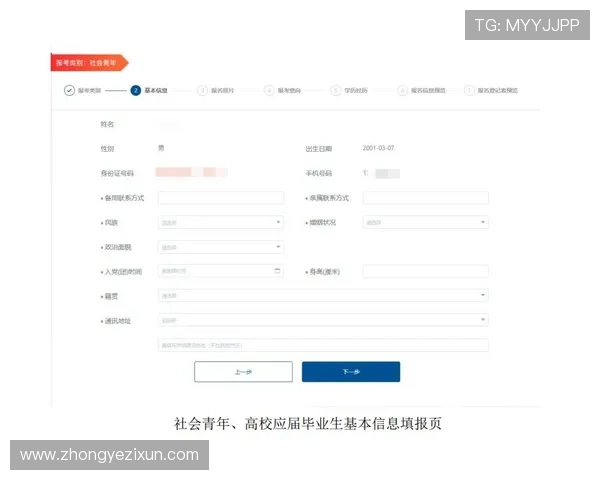The width and height of the screenshot is (600, 480).
Task: Click the 上一步 button
Action: pos(243,372)
